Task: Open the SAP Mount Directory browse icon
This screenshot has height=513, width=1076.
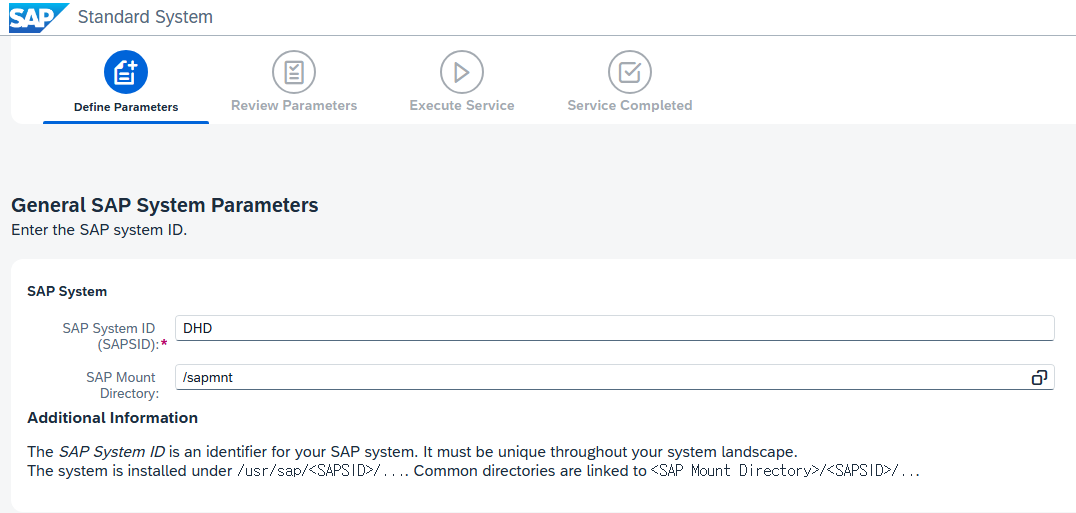Action: click(x=1039, y=377)
